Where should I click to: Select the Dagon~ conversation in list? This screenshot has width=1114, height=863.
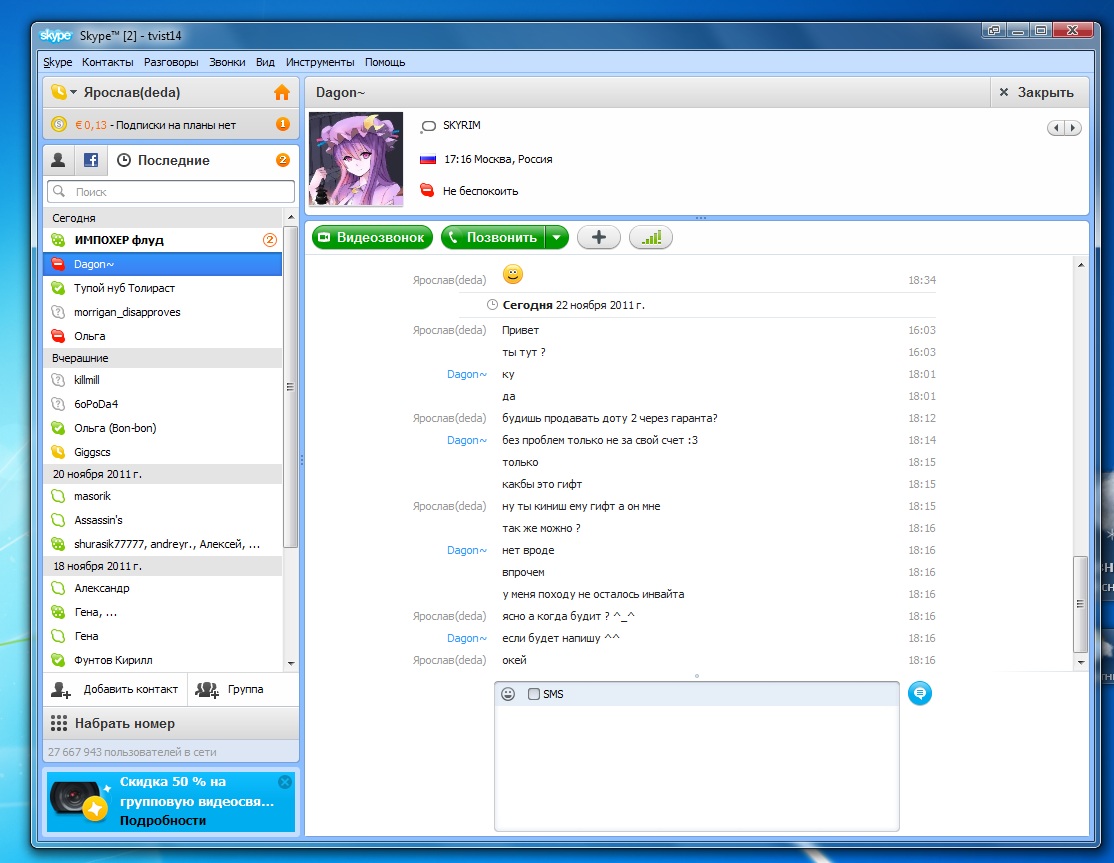click(x=163, y=264)
